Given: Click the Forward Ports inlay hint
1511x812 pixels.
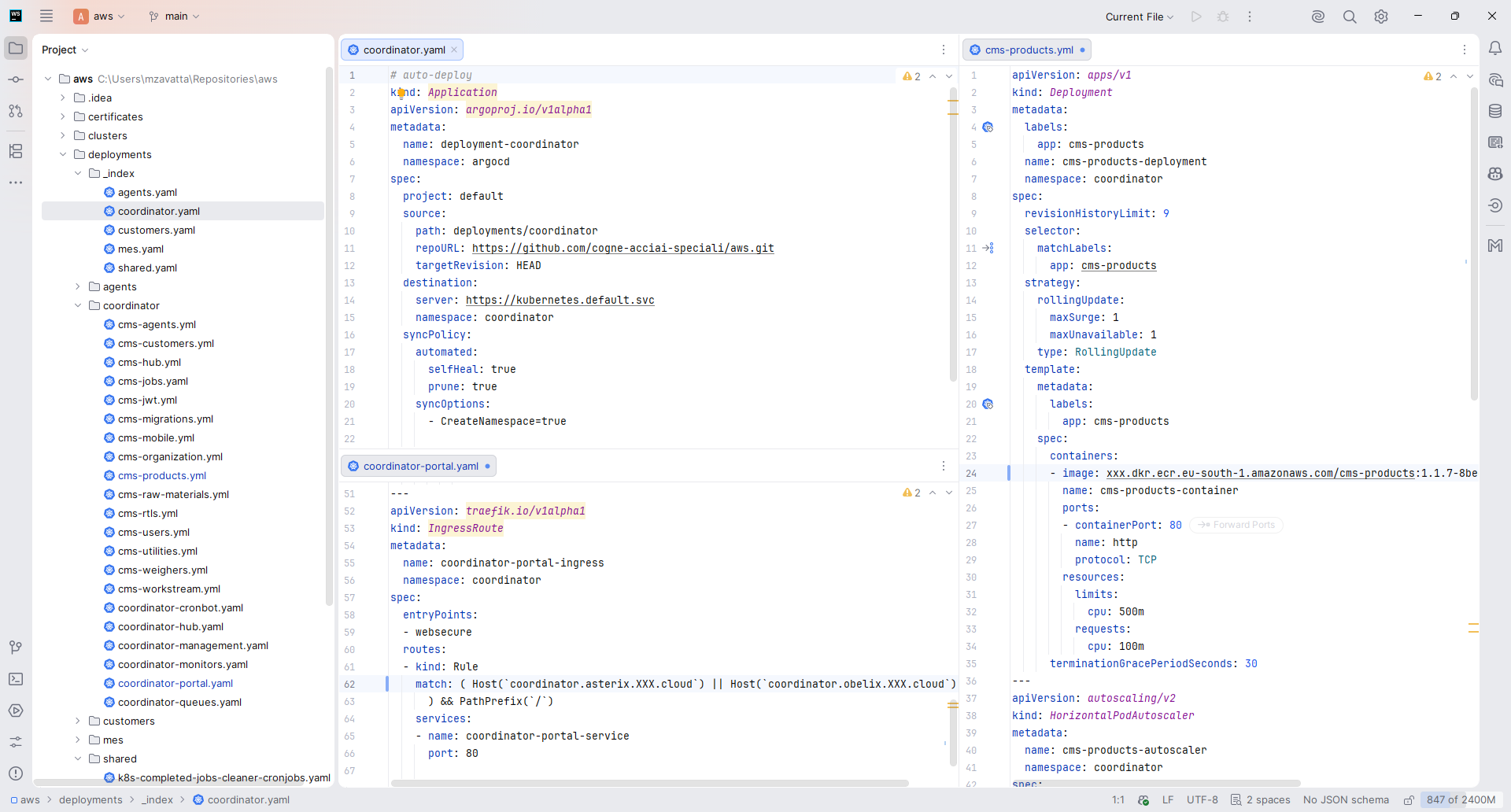Looking at the screenshot, I should (1236, 525).
